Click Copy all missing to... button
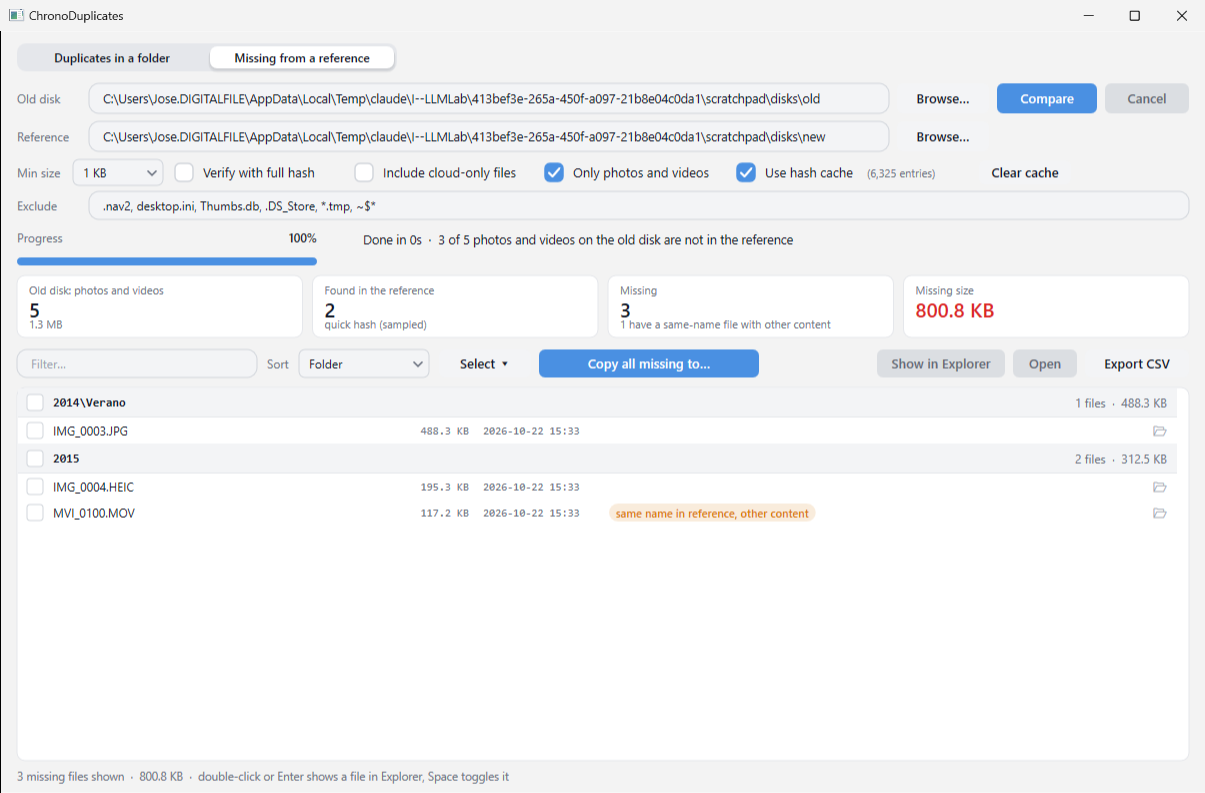1205x793 pixels. coord(649,364)
